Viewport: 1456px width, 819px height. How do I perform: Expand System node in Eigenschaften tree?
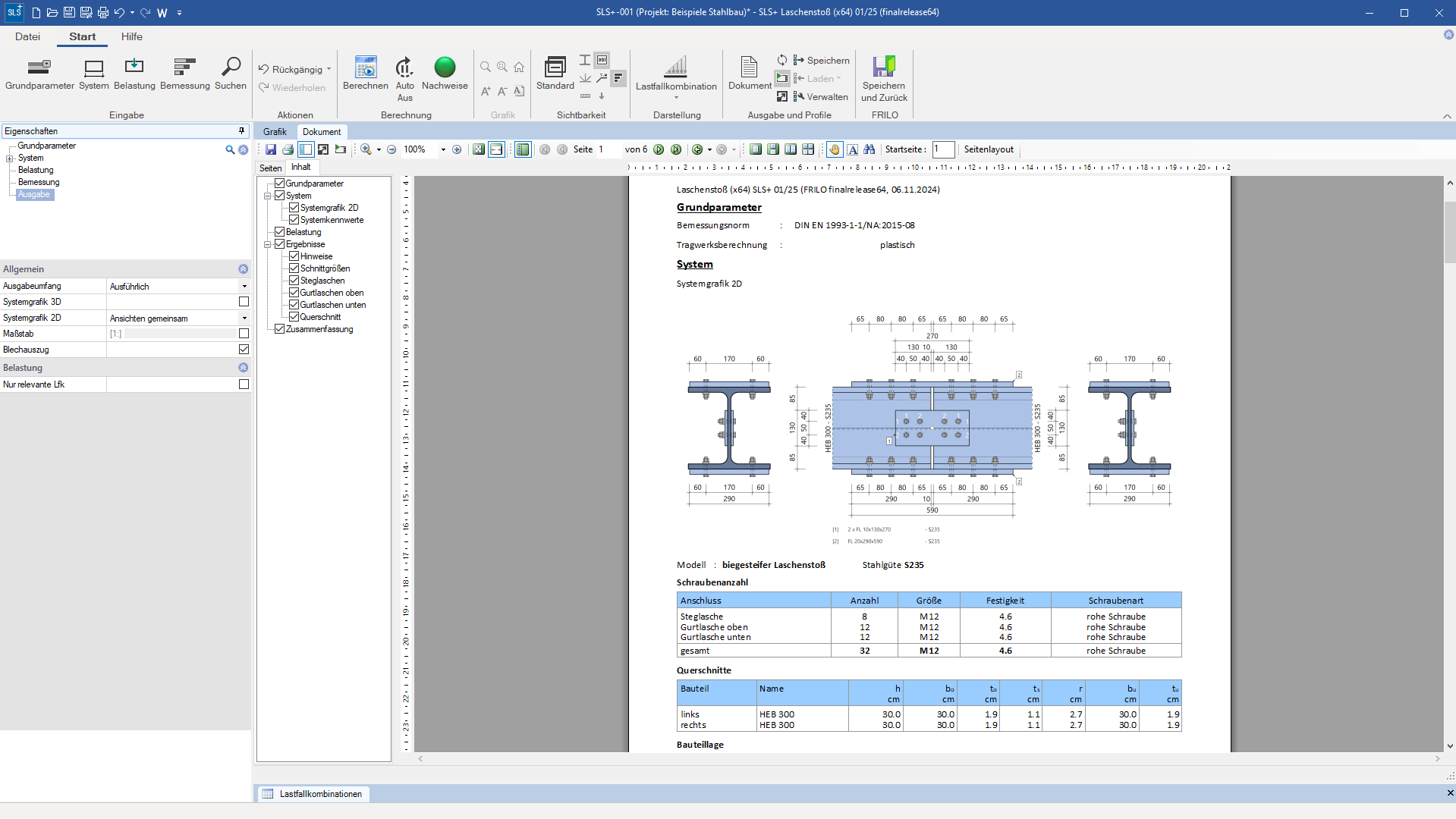(x=10, y=158)
